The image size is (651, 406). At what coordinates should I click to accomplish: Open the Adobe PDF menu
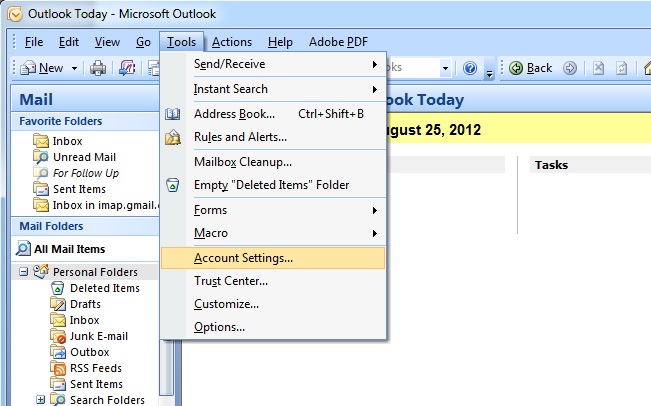338,42
